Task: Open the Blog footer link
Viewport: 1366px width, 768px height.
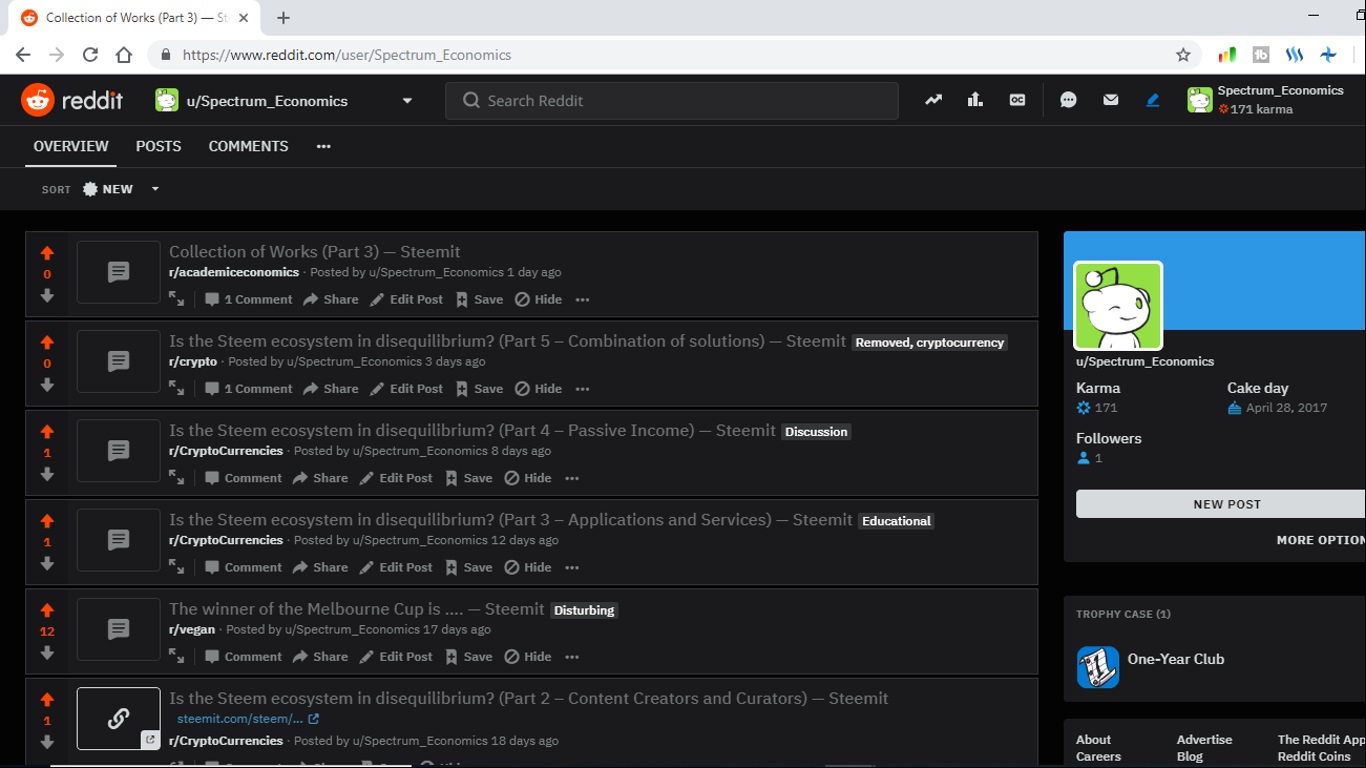Action: coord(1190,757)
